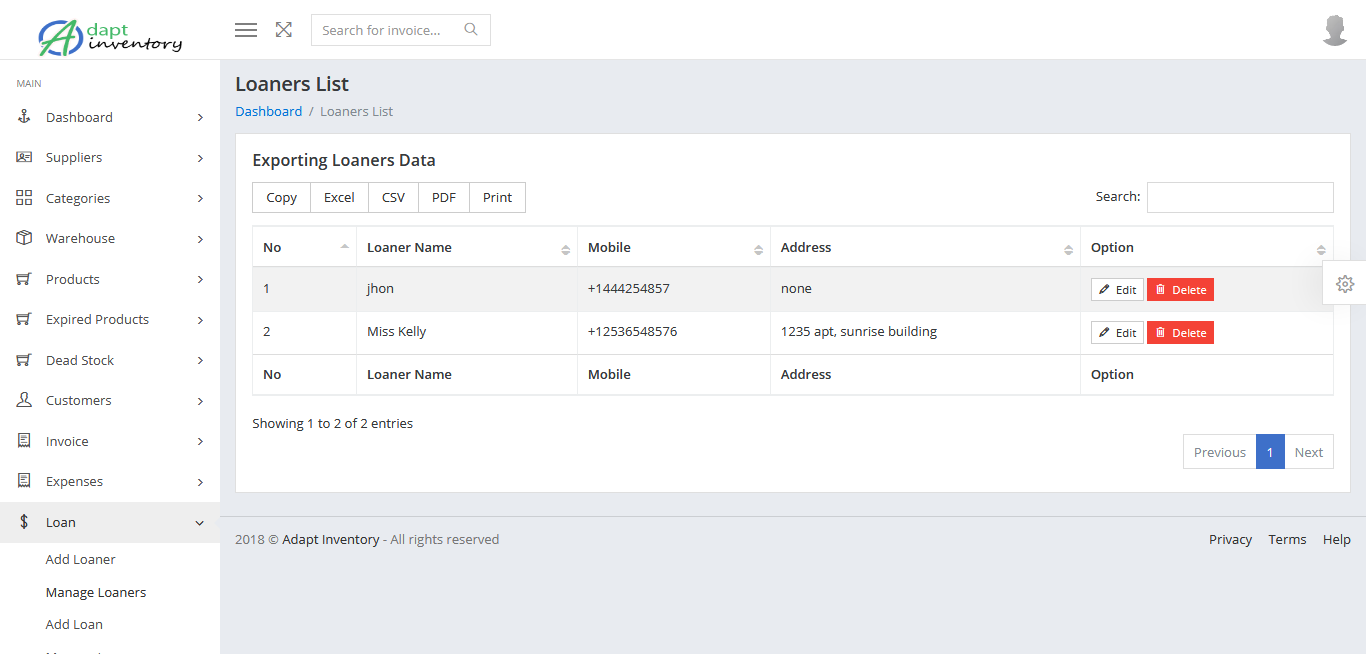
Task: Open the settings gear panel
Action: (1345, 284)
